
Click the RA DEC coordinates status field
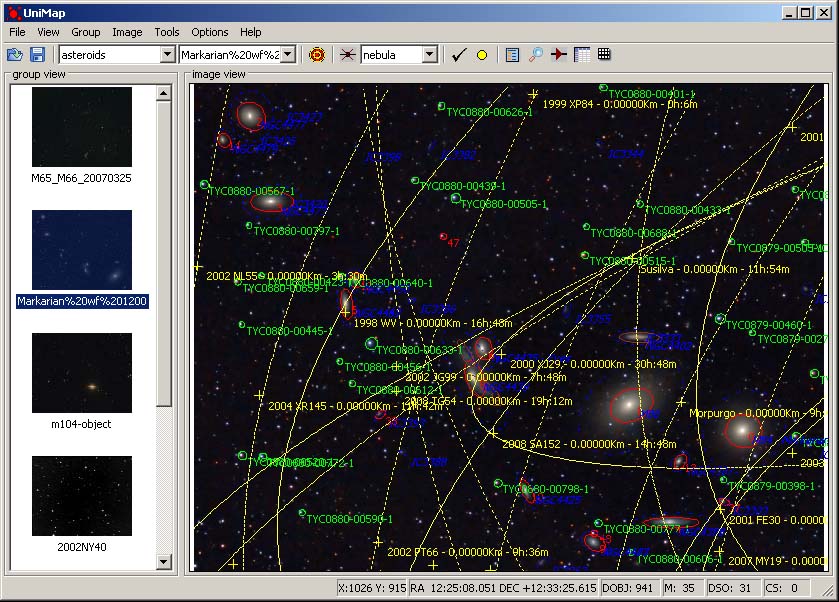click(x=503, y=588)
